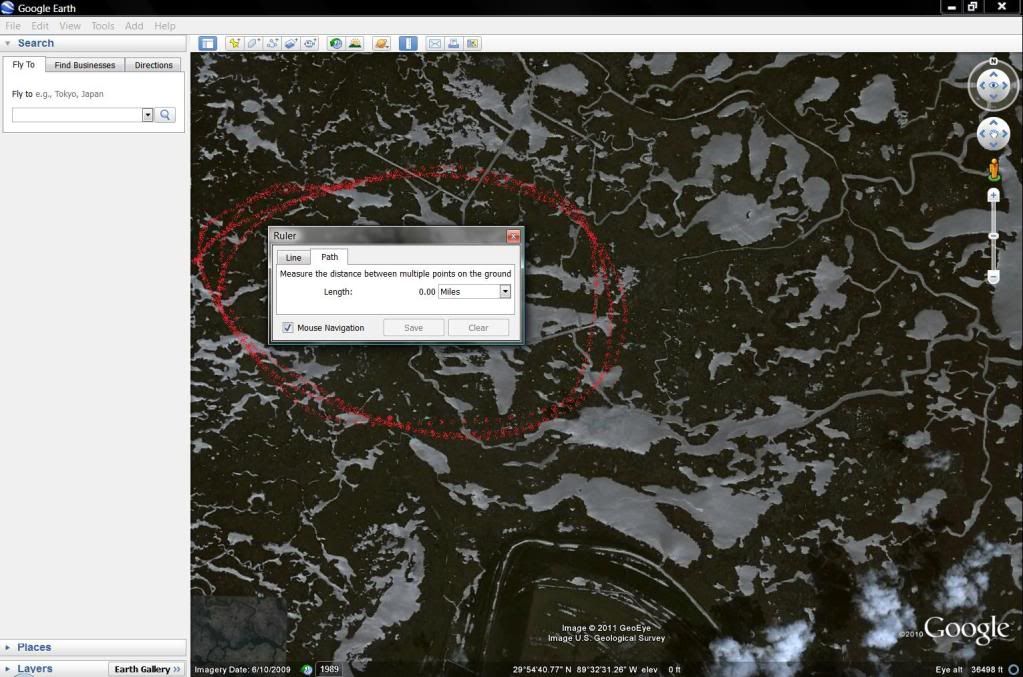Expand the Places panel
Viewport: 1023px width, 677px height.
(7, 647)
